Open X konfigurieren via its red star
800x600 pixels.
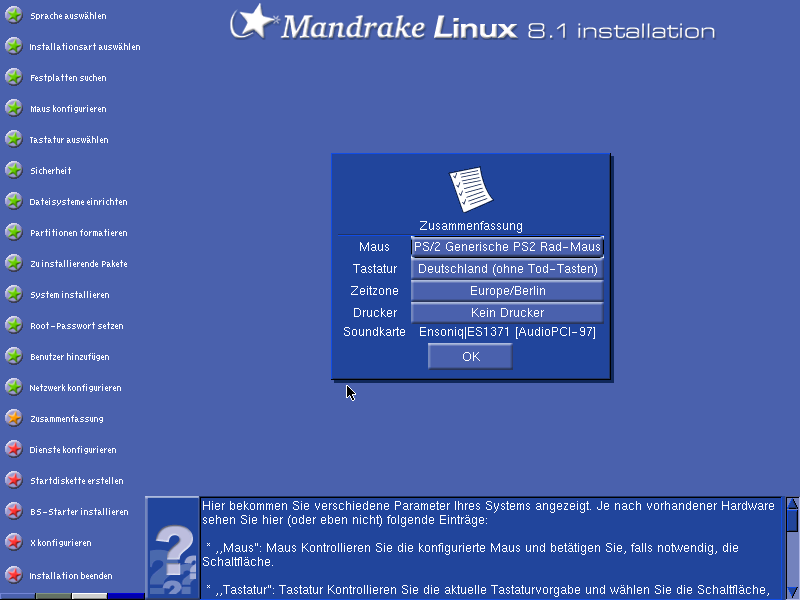click(x=14, y=542)
